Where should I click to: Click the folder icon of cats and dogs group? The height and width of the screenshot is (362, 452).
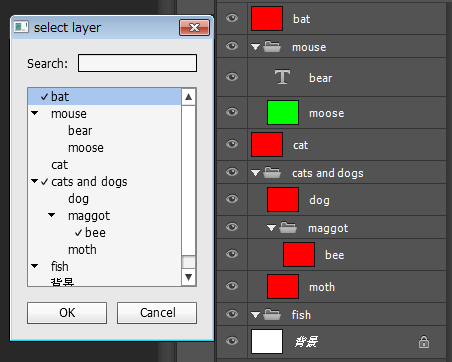[x=272, y=173]
